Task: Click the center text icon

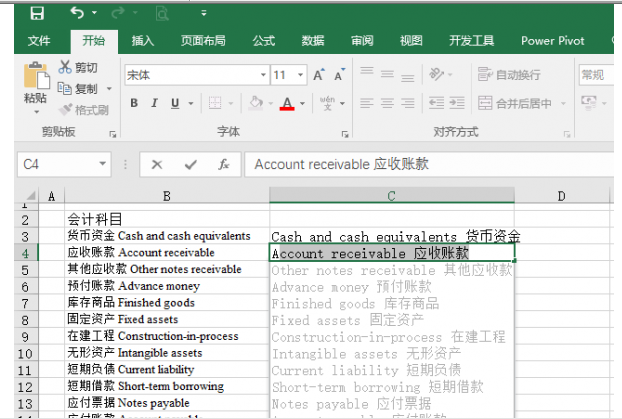Action: (387, 103)
